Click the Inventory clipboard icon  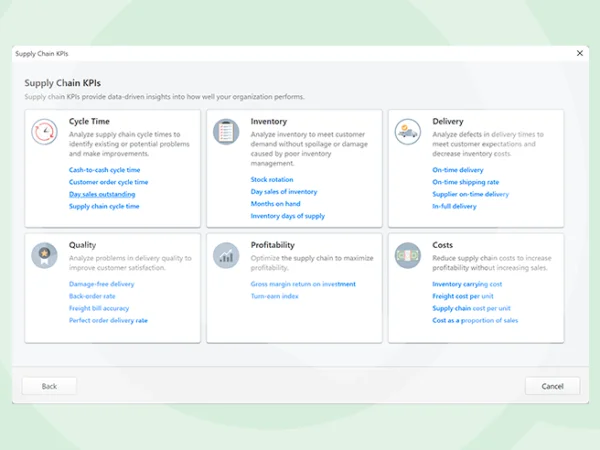coord(226,133)
